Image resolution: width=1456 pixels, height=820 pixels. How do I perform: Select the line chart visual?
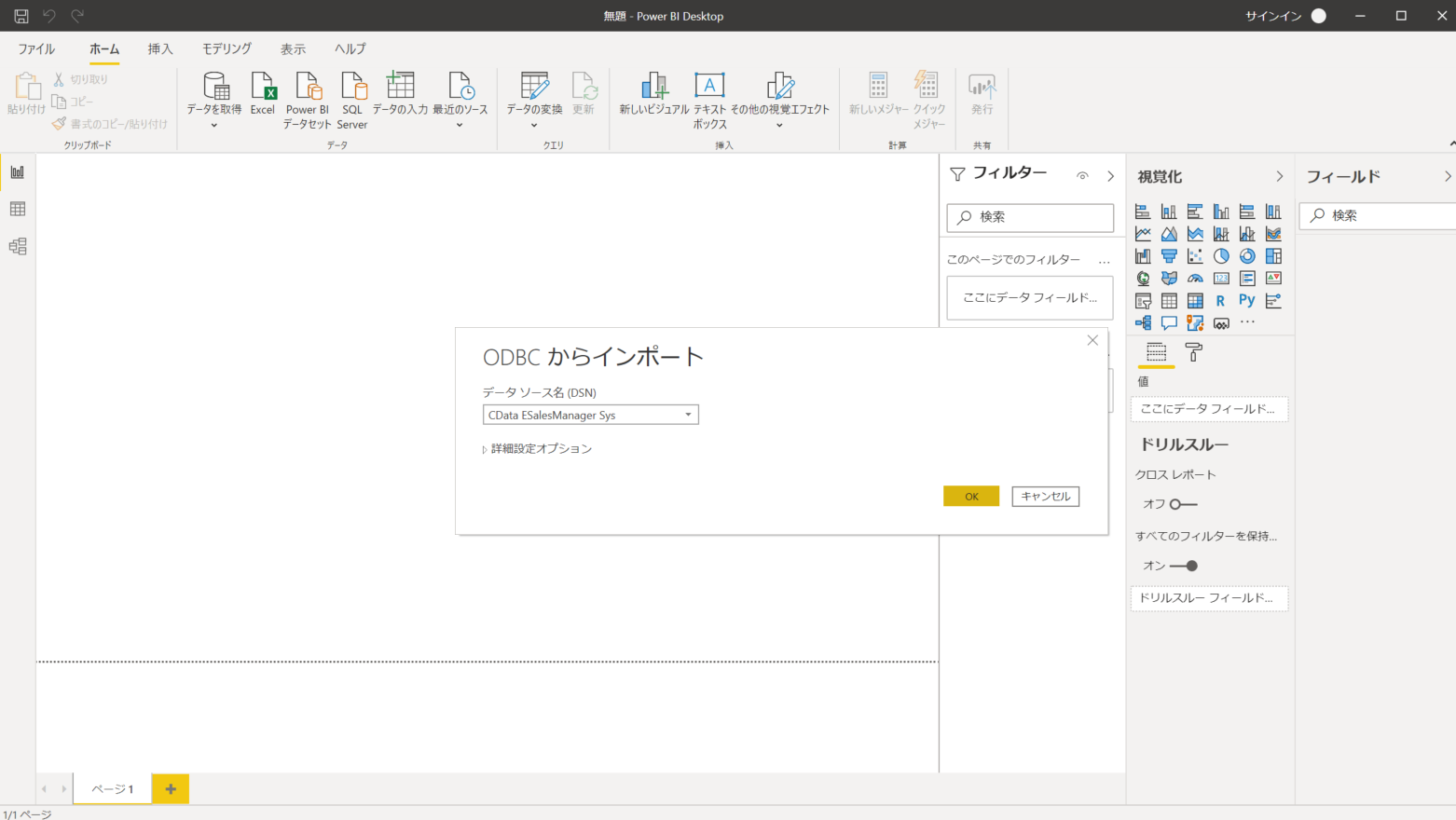tap(1143, 234)
